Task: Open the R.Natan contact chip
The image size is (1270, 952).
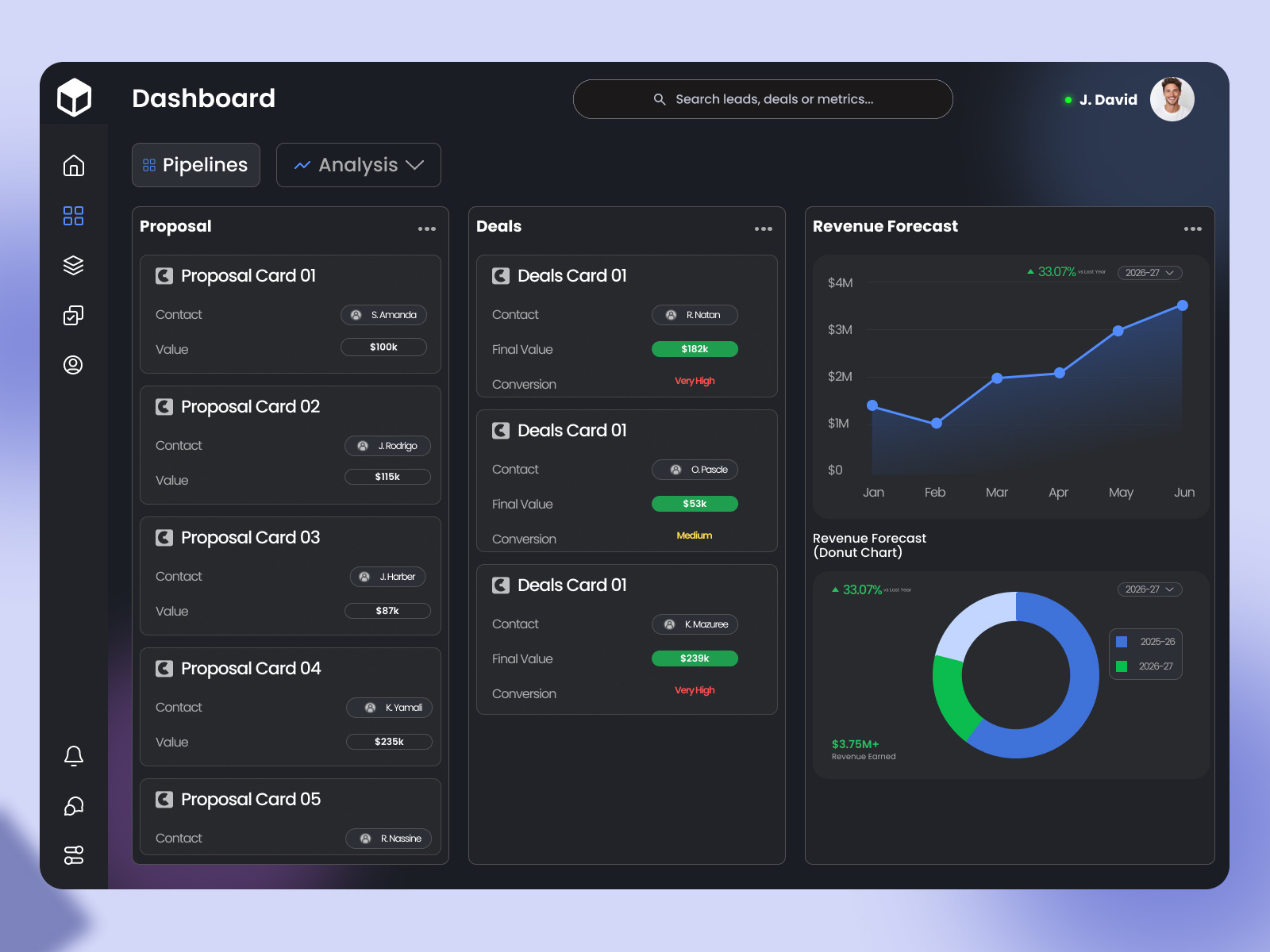Action: click(x=695, y=315)
